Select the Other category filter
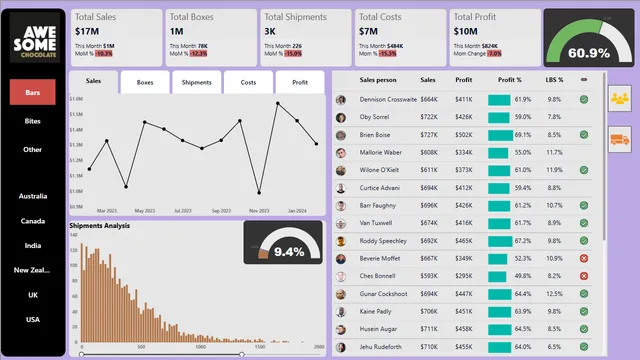640x360 pixels. click(33, 150)
